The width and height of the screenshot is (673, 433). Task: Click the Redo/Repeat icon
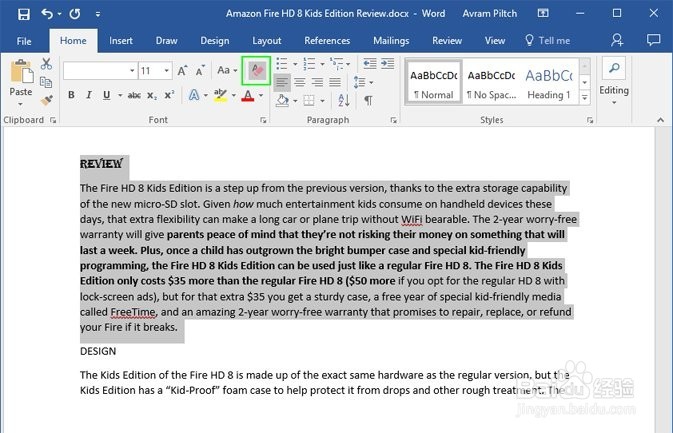point(75,14)
